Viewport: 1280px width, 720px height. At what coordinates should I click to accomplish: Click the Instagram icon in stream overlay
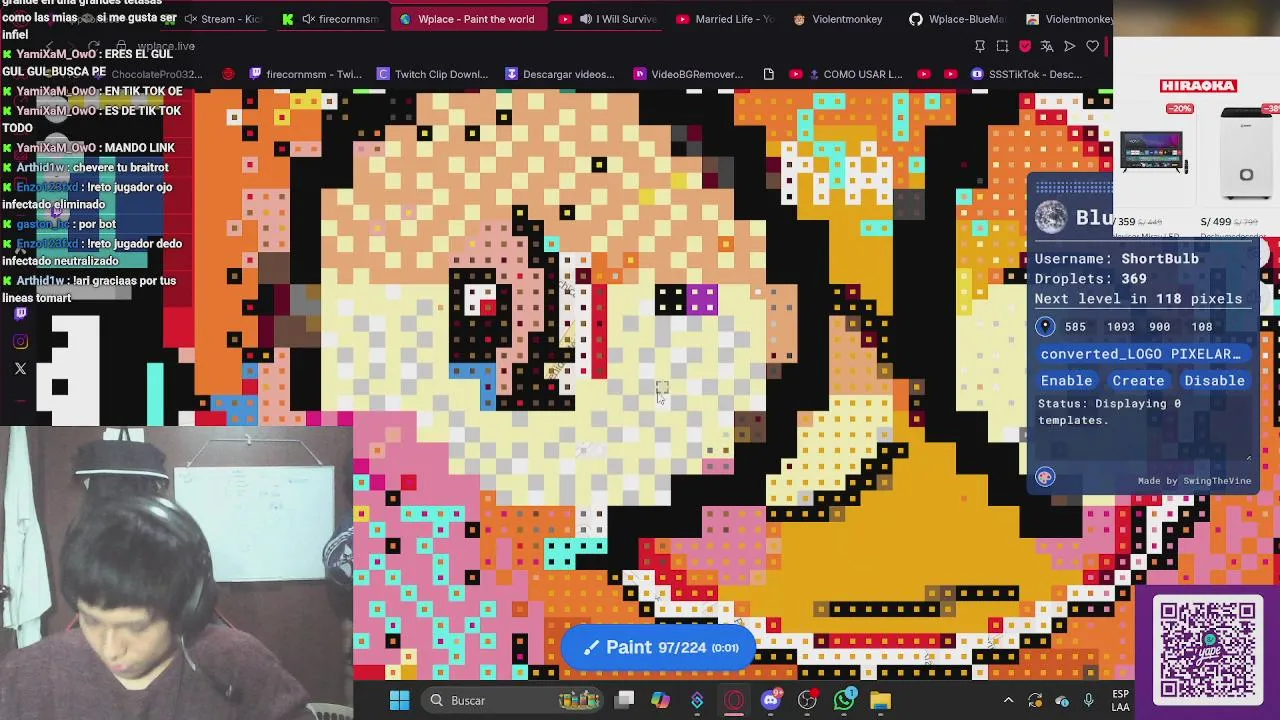(20, 341)
